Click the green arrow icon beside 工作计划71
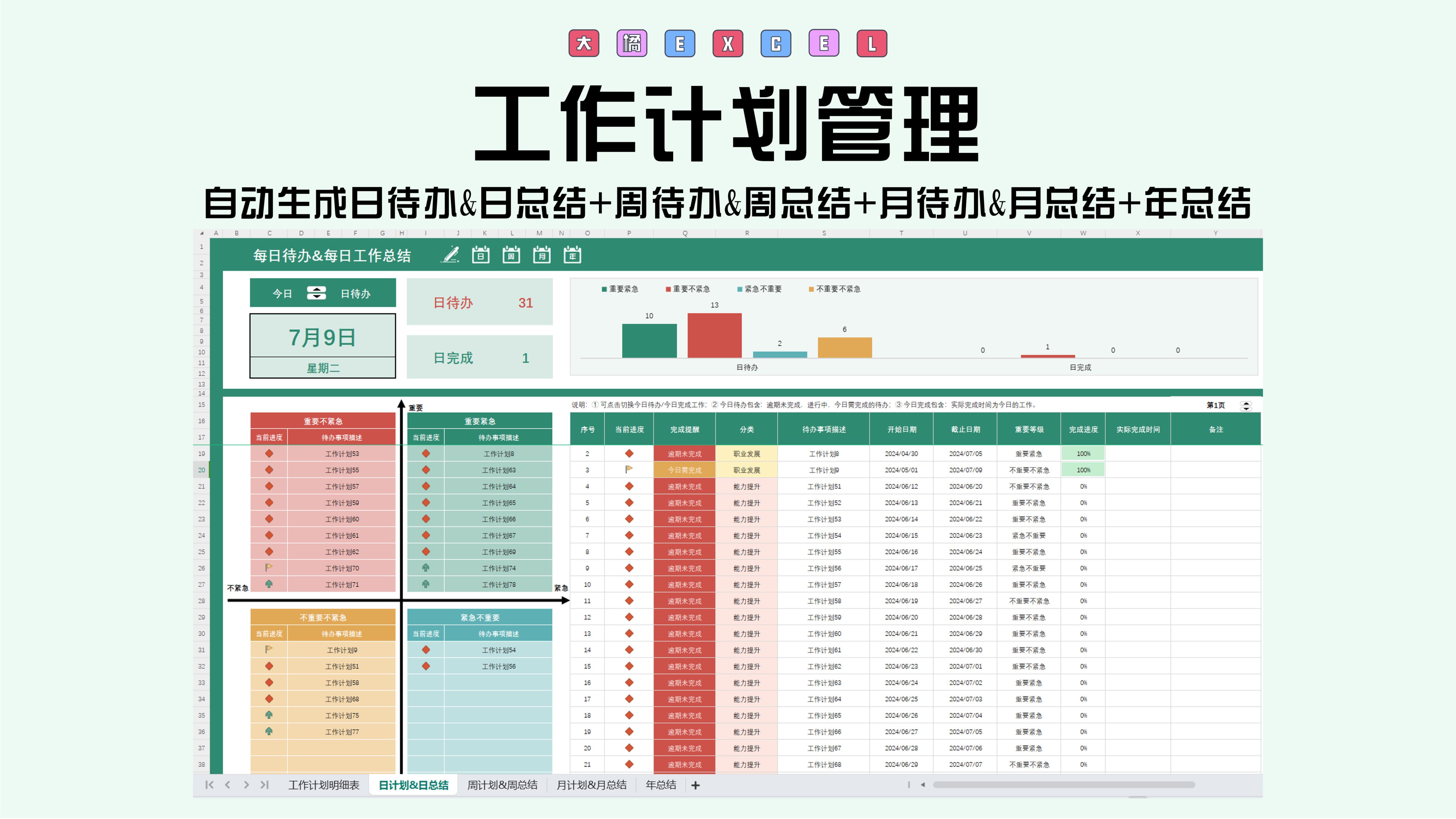This screenshot has height=819, width=1456. [x=269, y=584]
